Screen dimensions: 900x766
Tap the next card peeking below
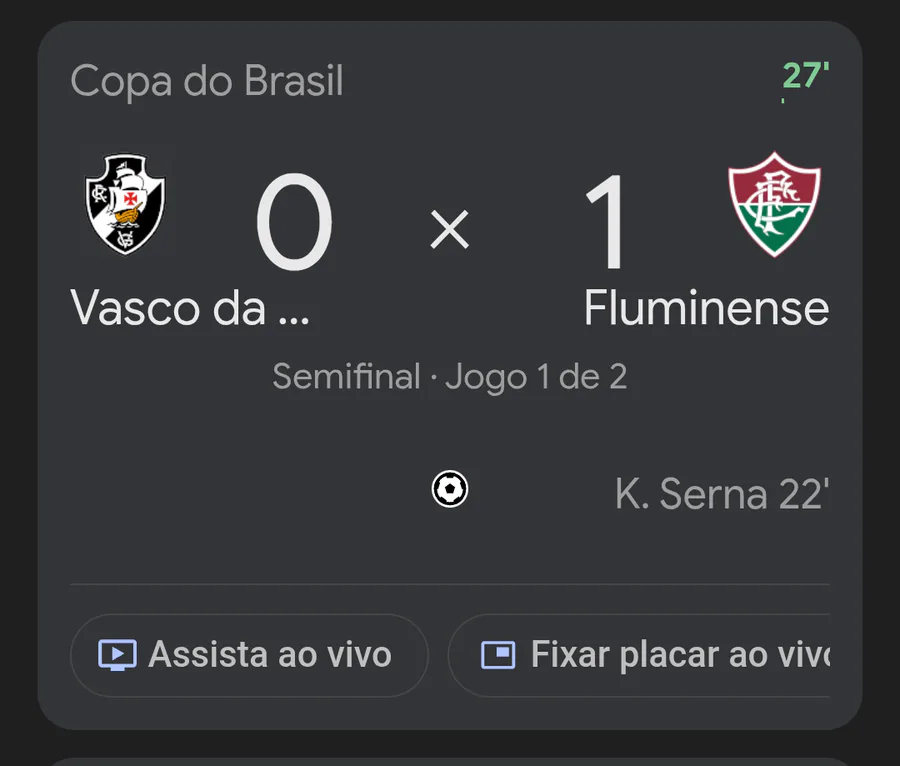(450, 760)
